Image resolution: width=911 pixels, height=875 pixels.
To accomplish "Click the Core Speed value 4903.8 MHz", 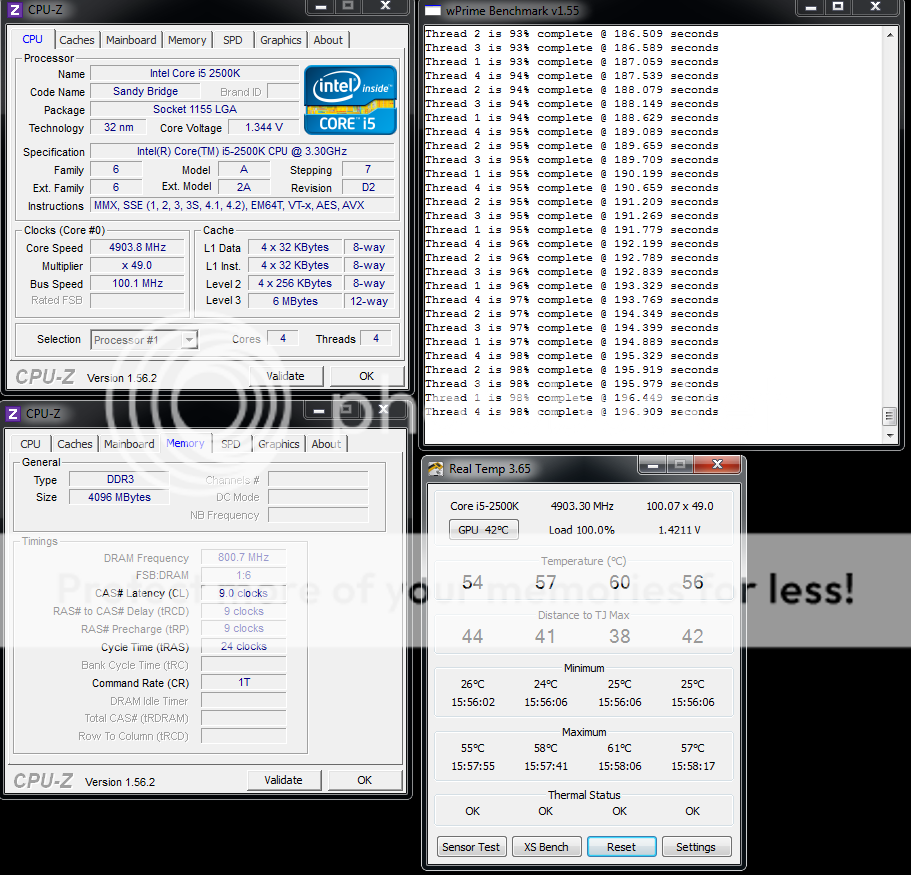I will 138,248.
